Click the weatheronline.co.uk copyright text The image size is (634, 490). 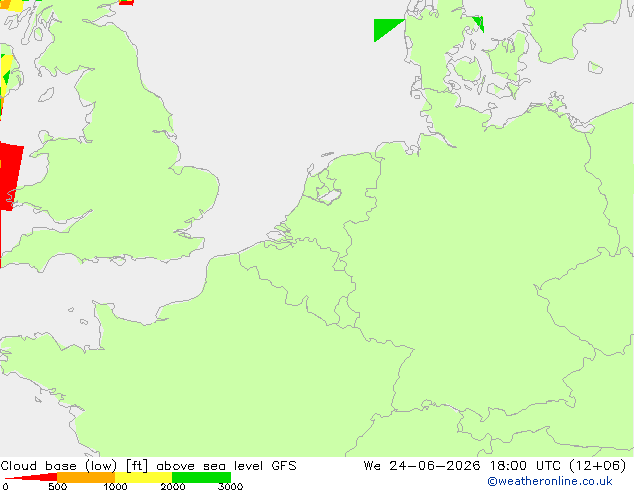550,481
